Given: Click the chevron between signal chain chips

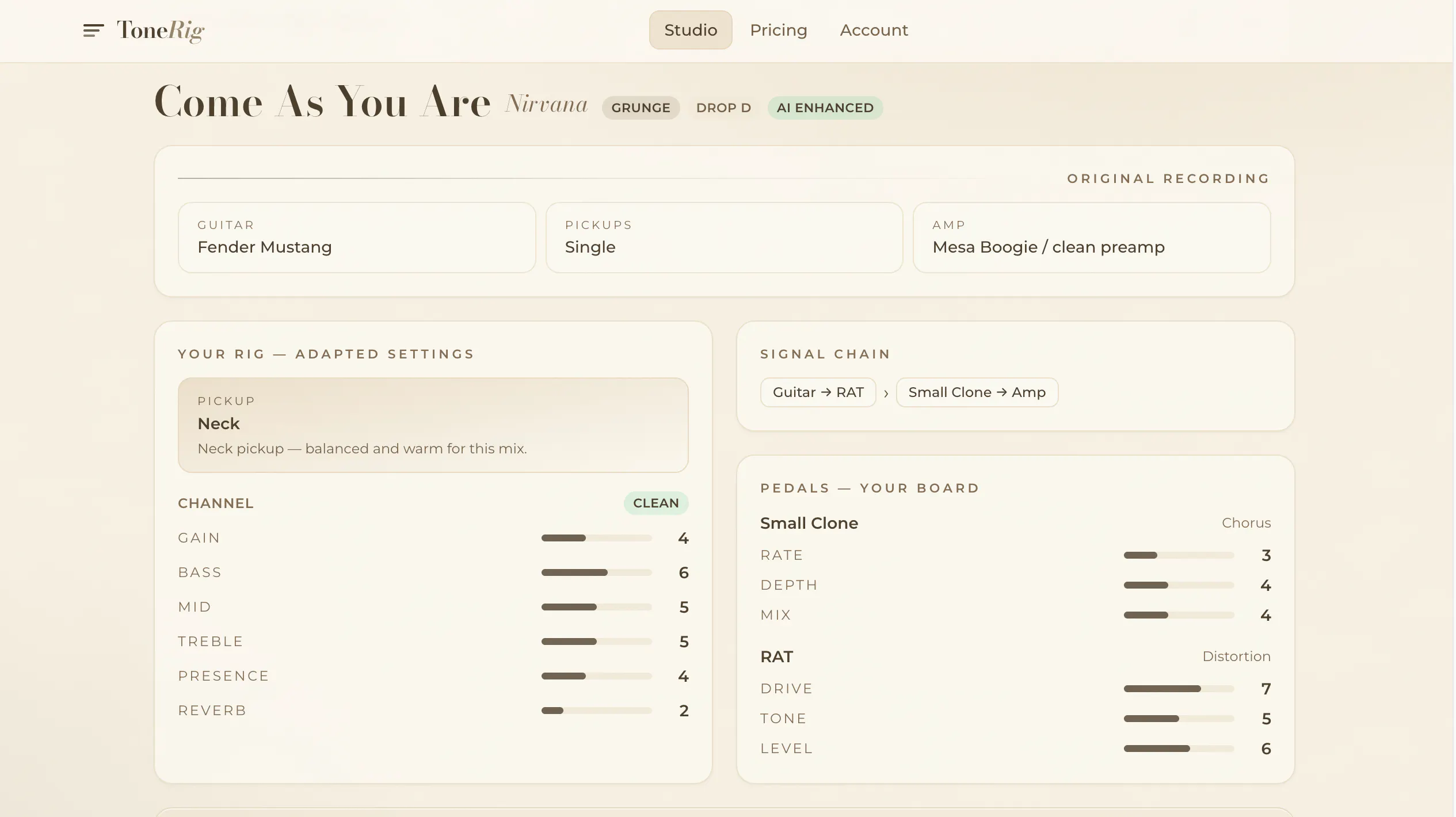Looking at the screenshot, I should coord(886,394).
